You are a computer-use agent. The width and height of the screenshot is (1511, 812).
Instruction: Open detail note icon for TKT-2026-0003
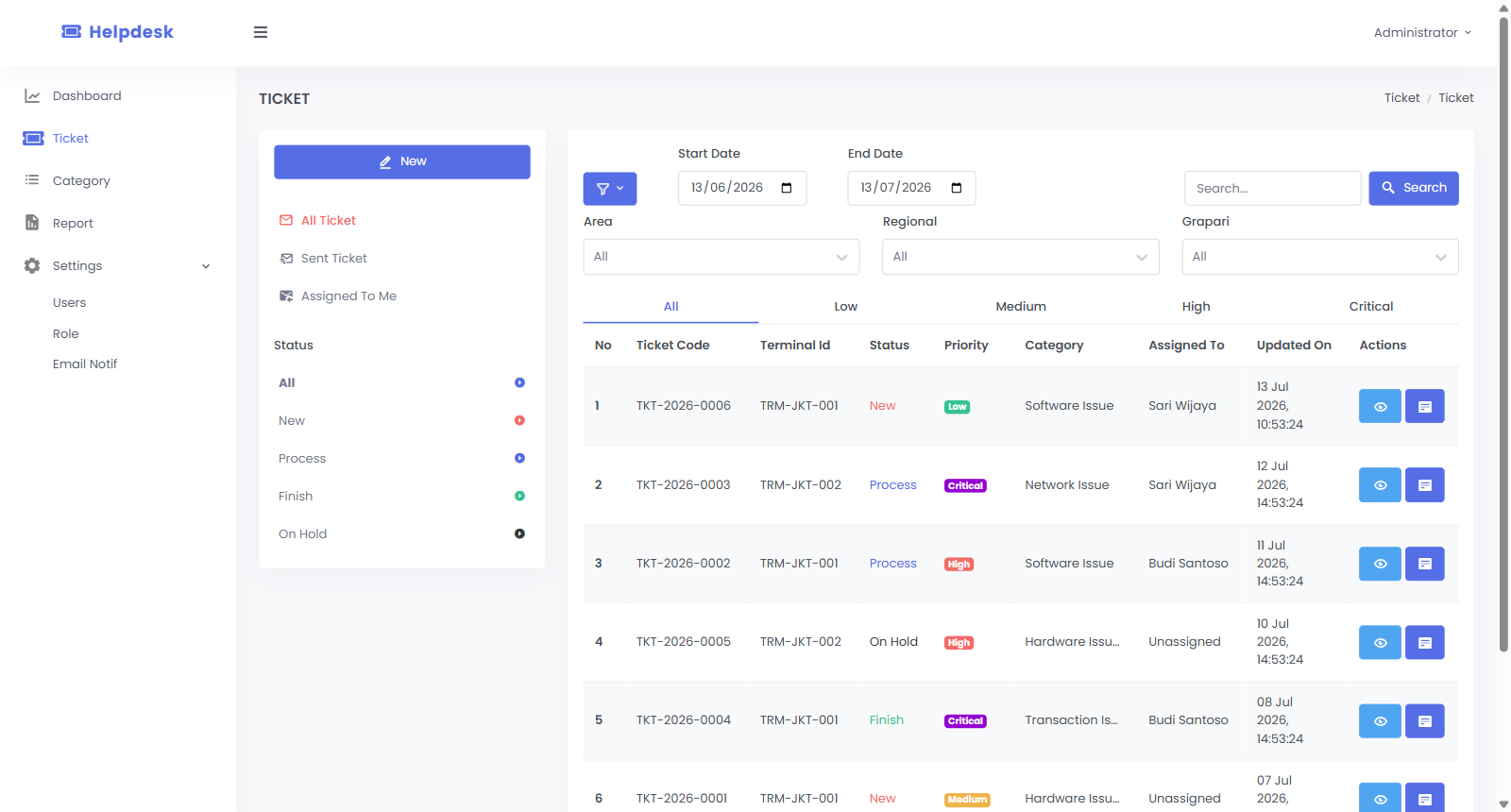tap(1425, 484)
